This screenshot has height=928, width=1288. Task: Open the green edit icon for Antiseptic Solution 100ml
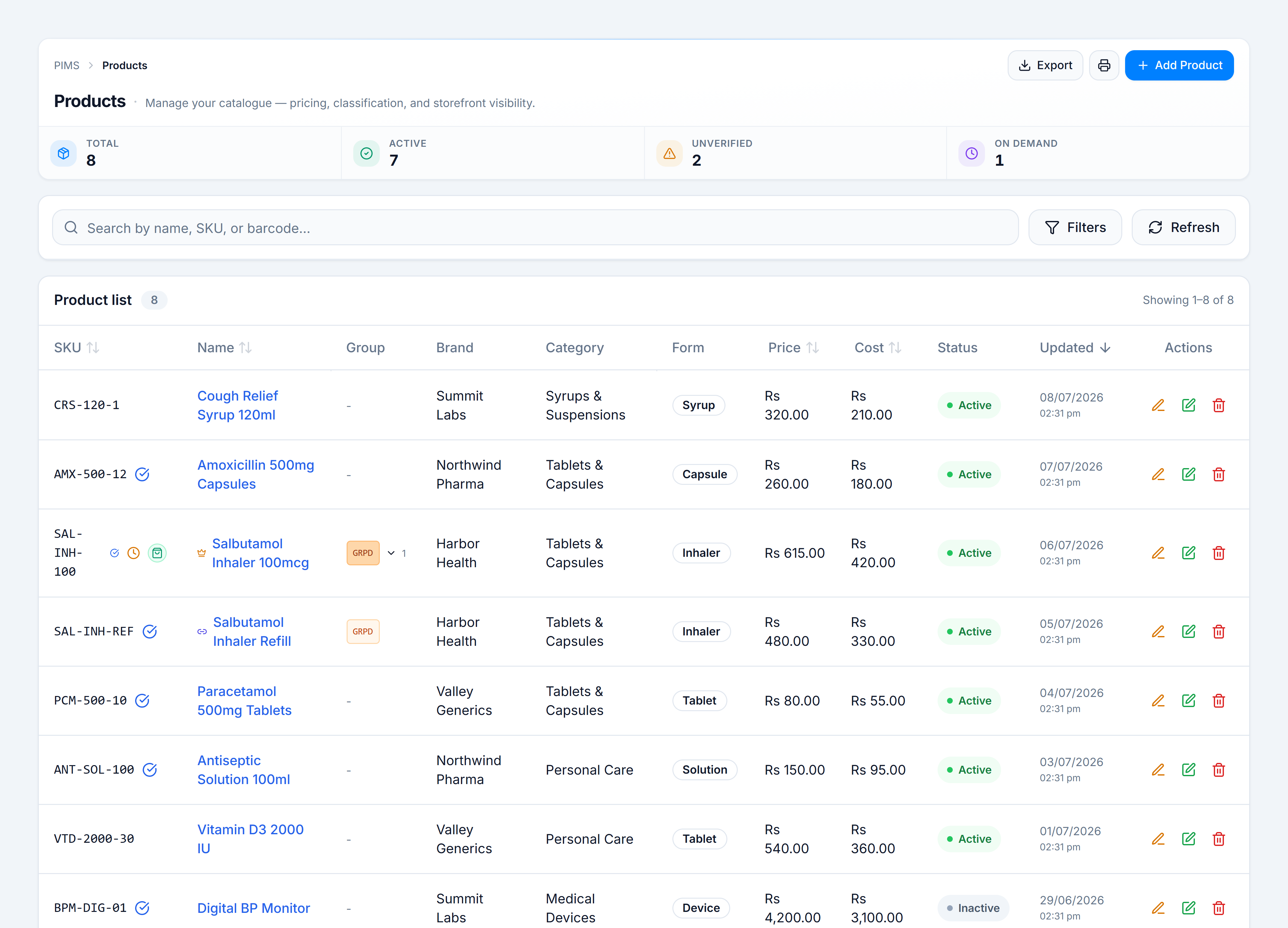[1188, 770]
